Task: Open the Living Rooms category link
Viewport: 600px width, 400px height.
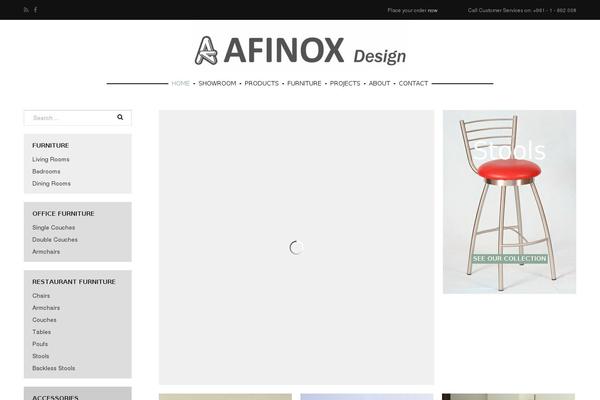Action: (51, 159)
